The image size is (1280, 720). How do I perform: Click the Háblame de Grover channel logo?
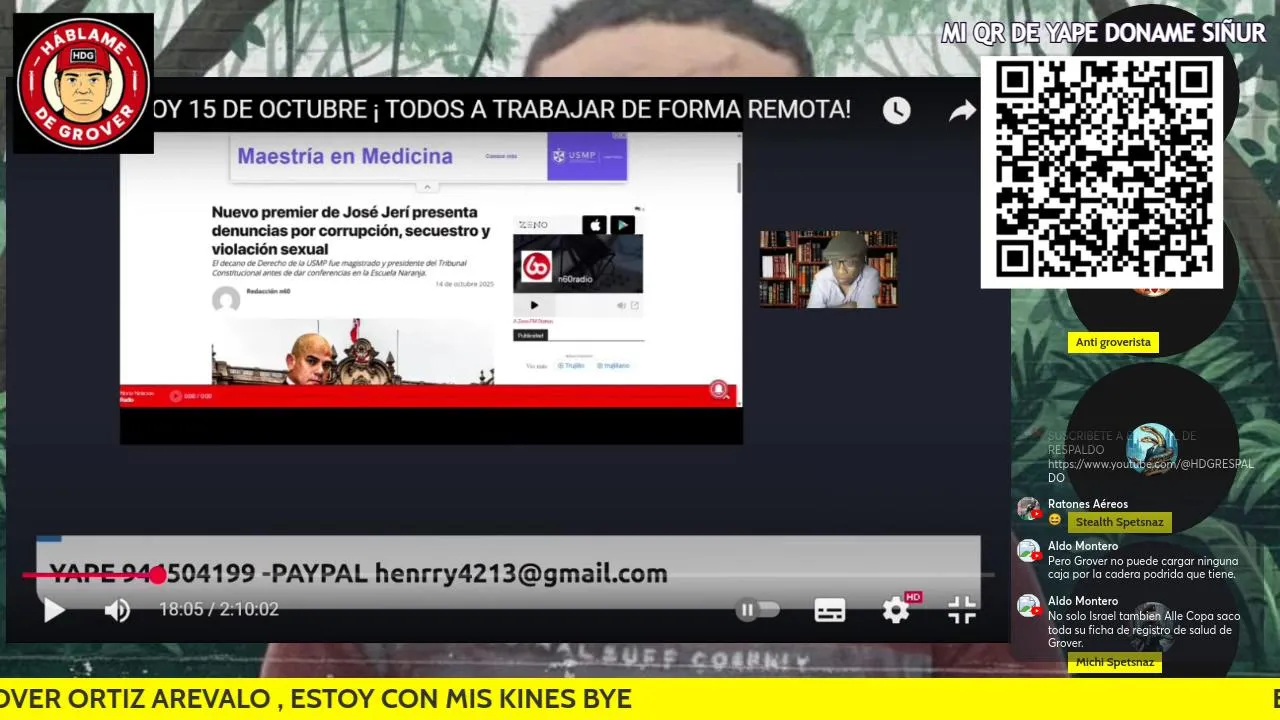[x=83, y=83]
